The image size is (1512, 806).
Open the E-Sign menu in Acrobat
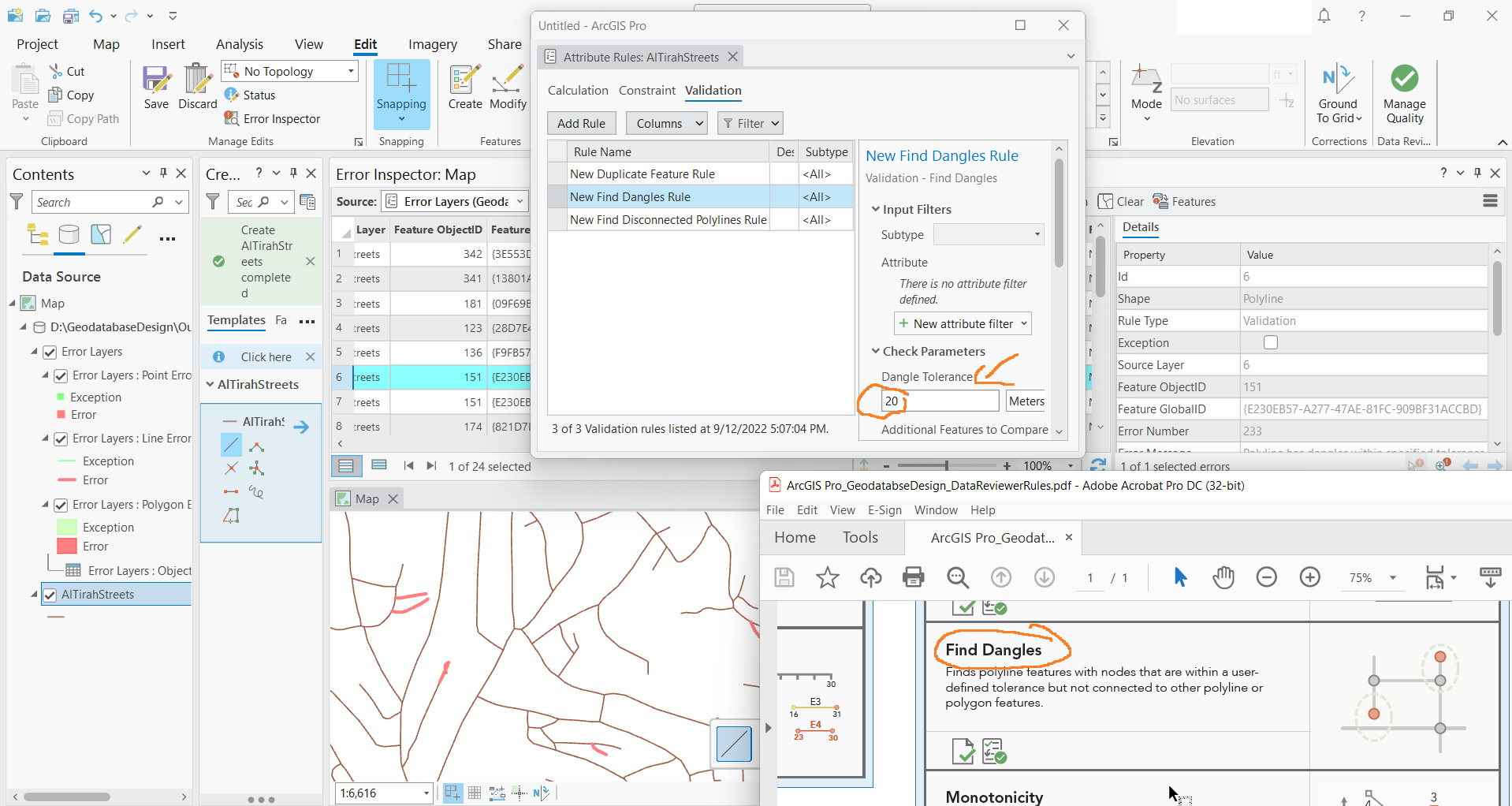tap(884, 509)
